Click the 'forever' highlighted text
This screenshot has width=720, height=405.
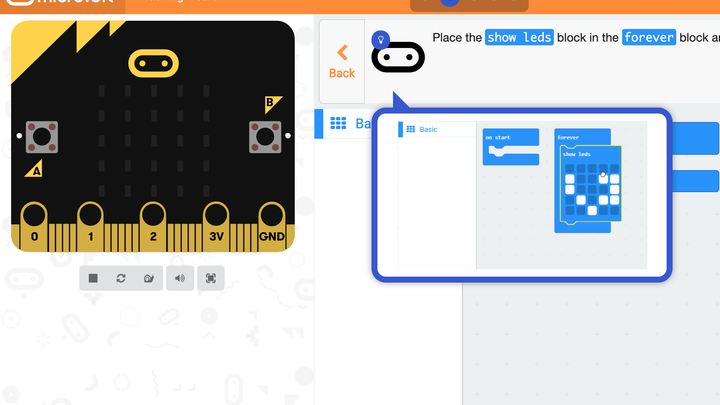point(649,37)
